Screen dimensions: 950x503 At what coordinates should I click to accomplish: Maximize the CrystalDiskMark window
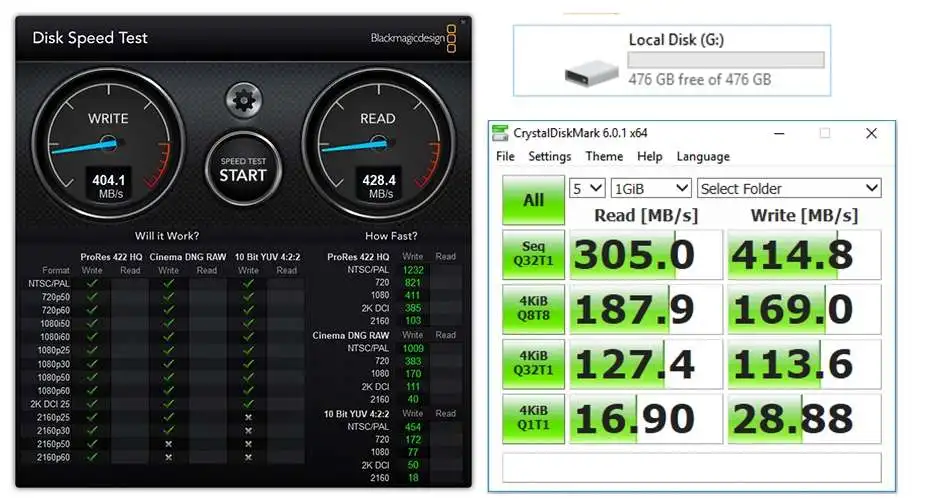click(x=825, y=133)
